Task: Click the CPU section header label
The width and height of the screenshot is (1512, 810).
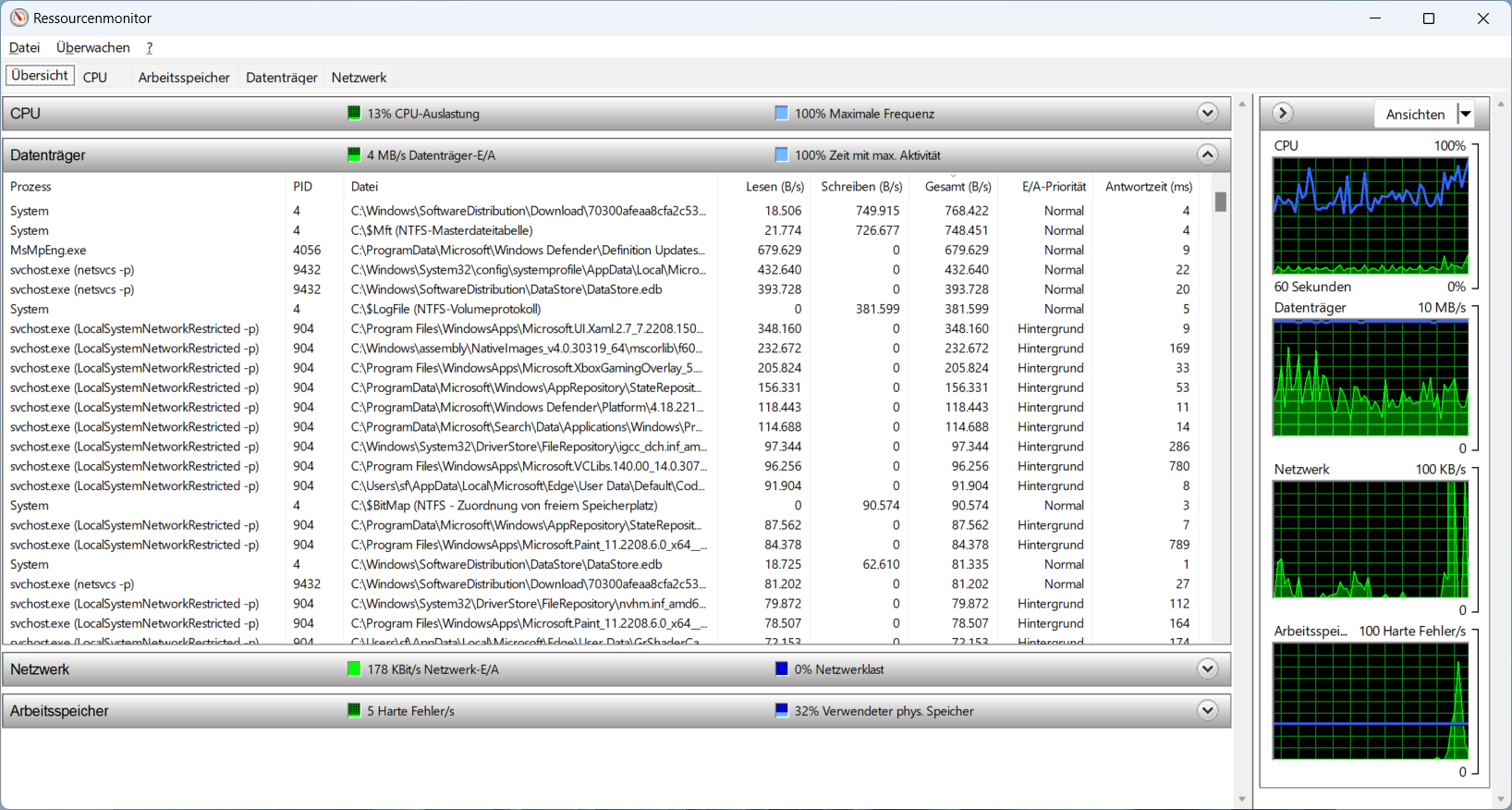Action: point(25,113)
